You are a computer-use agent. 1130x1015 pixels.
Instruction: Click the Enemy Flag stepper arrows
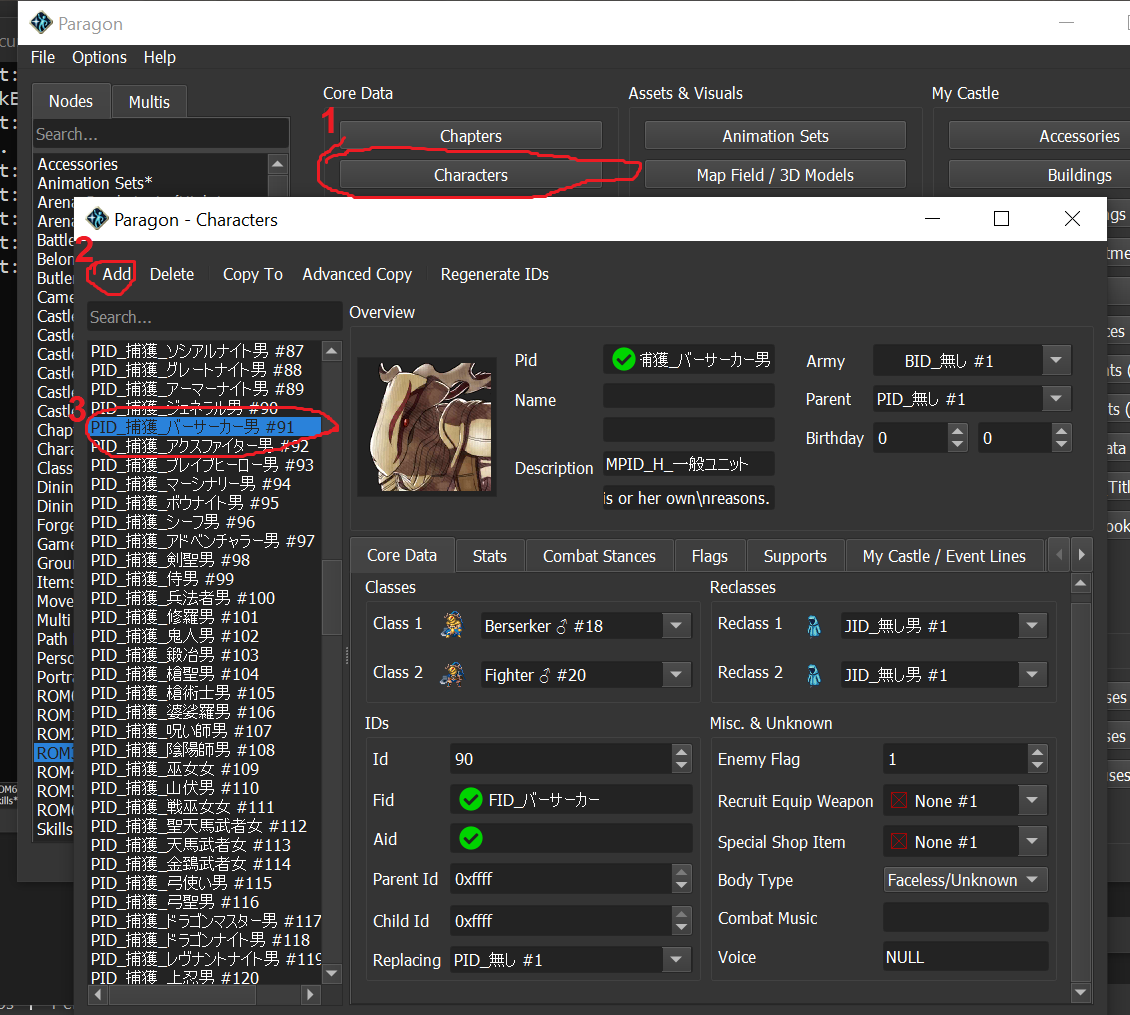[x=1037, y=758]
